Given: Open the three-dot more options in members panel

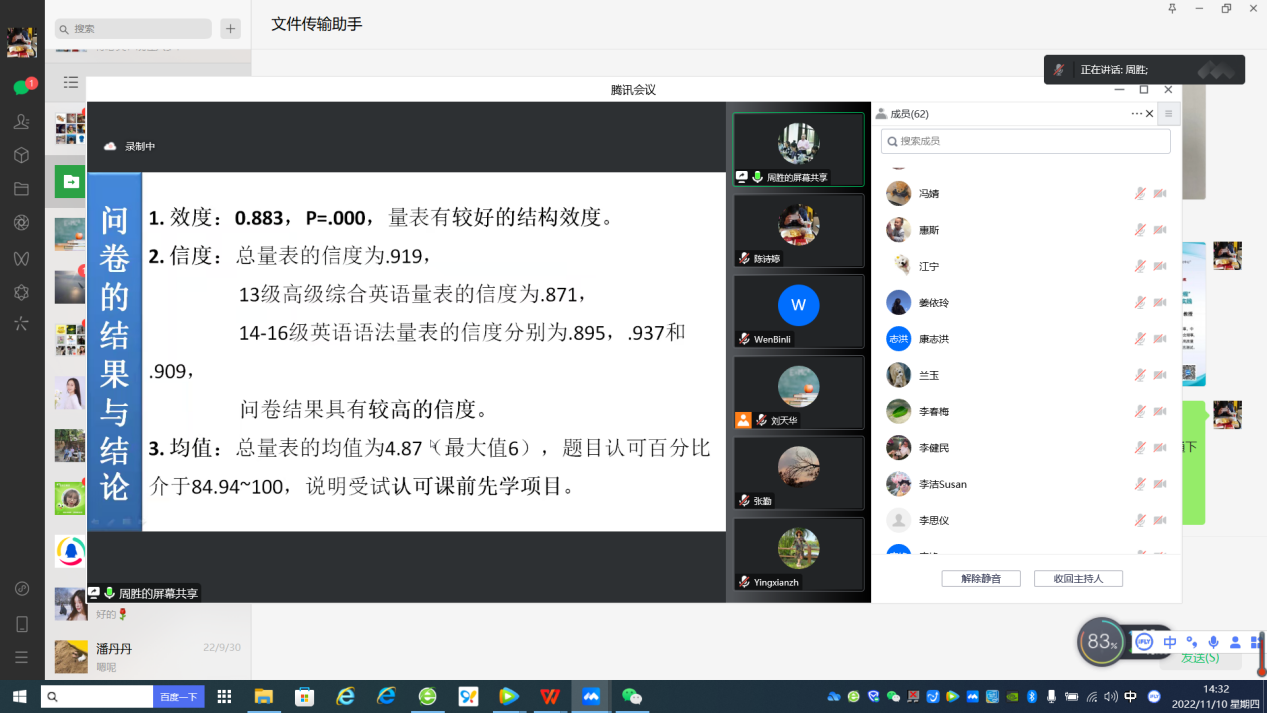Looking at the screenshot, I should point(1136,114).
